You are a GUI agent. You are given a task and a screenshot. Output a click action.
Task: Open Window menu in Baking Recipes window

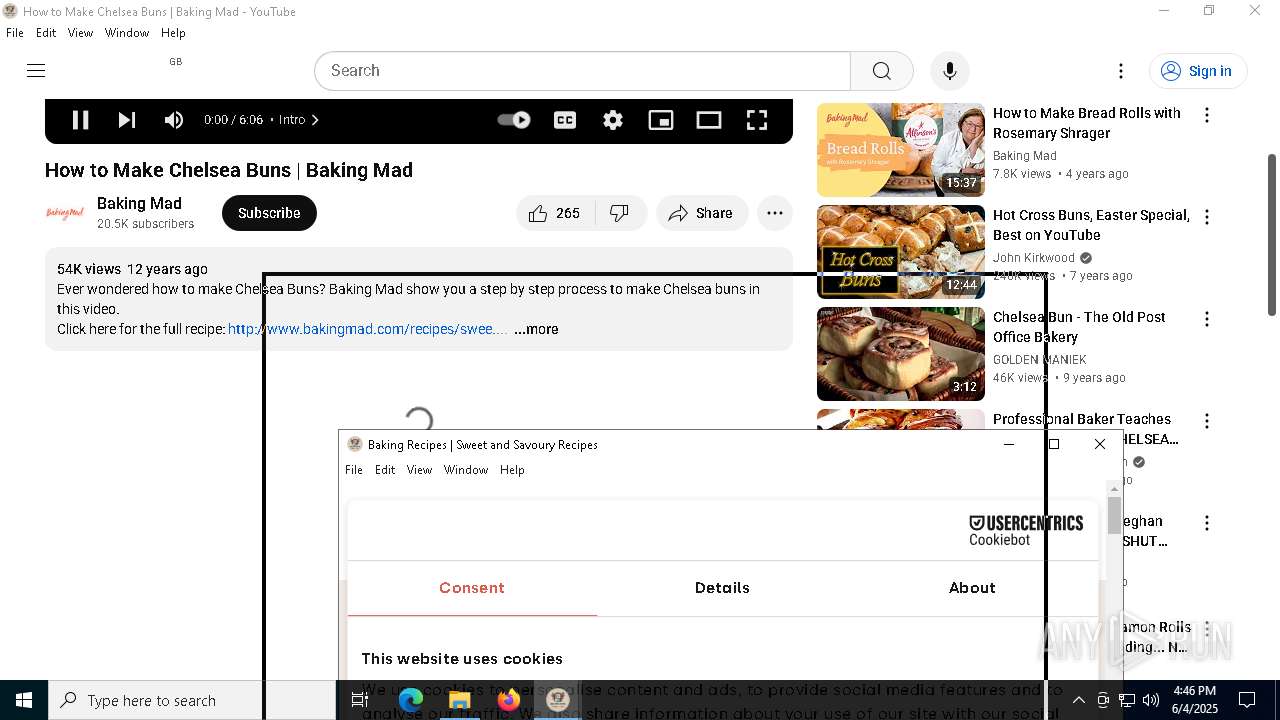click(466, 470)
